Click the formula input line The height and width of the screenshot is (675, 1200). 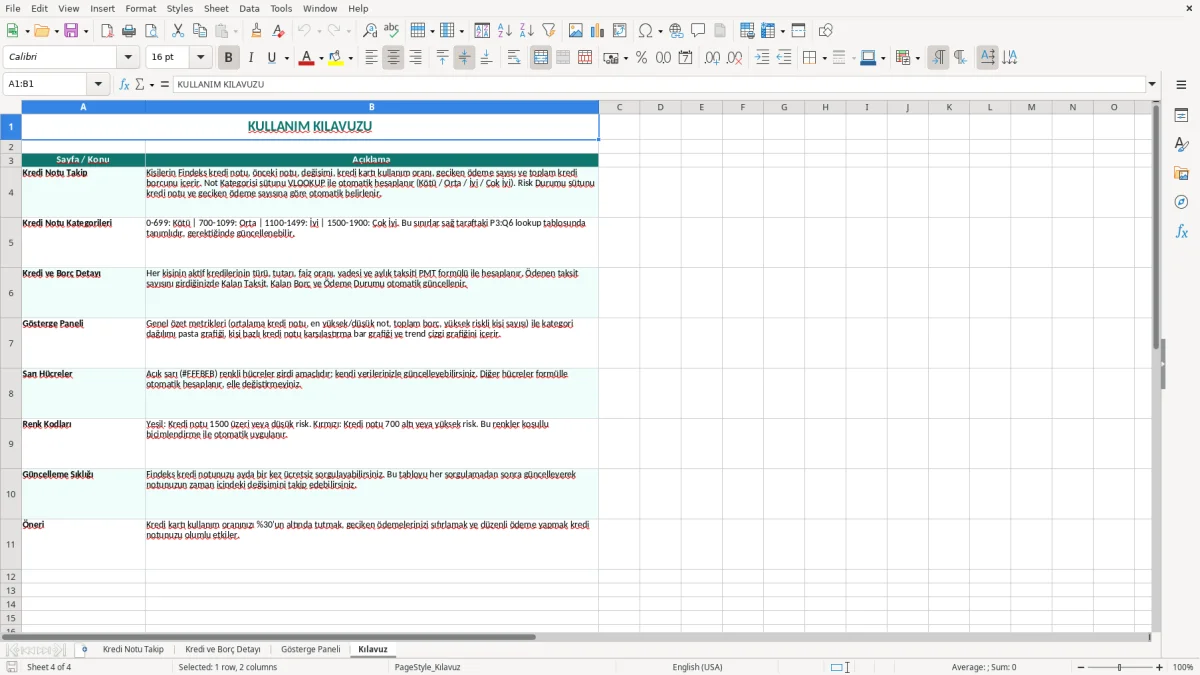click(x=660, y=84)
